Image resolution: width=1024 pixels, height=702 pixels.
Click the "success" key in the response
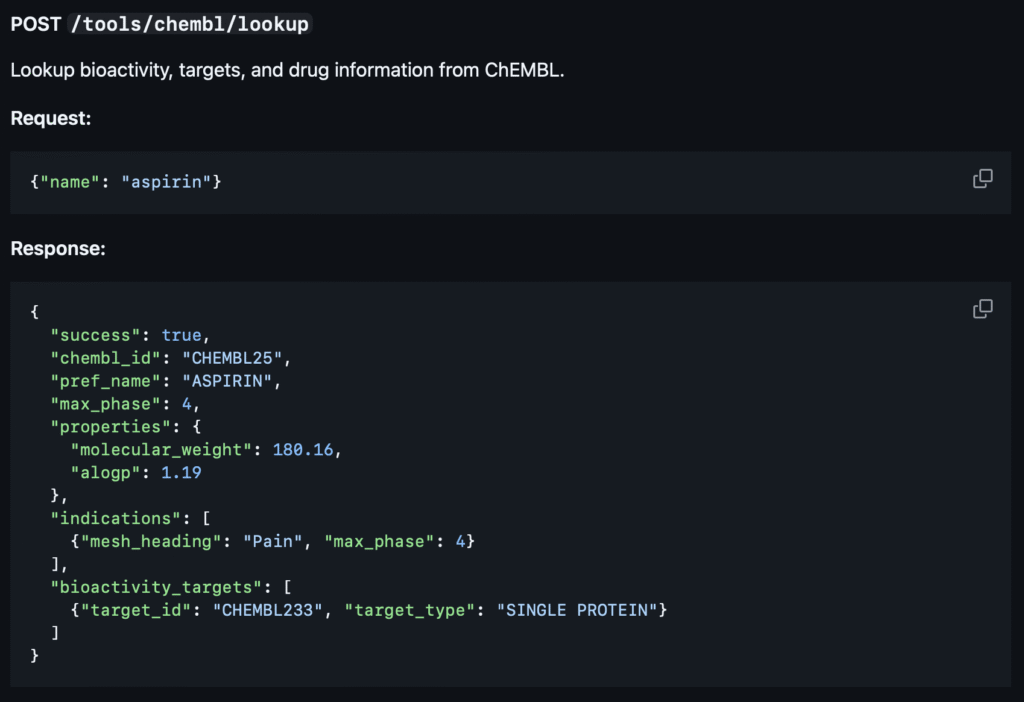[x=96, y=335]
